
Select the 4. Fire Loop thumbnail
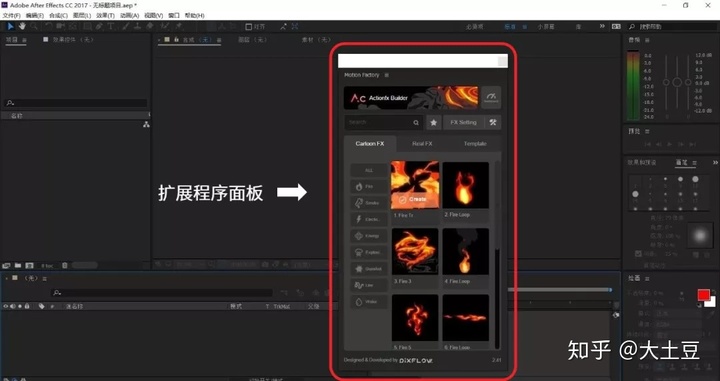coord(466,252)
